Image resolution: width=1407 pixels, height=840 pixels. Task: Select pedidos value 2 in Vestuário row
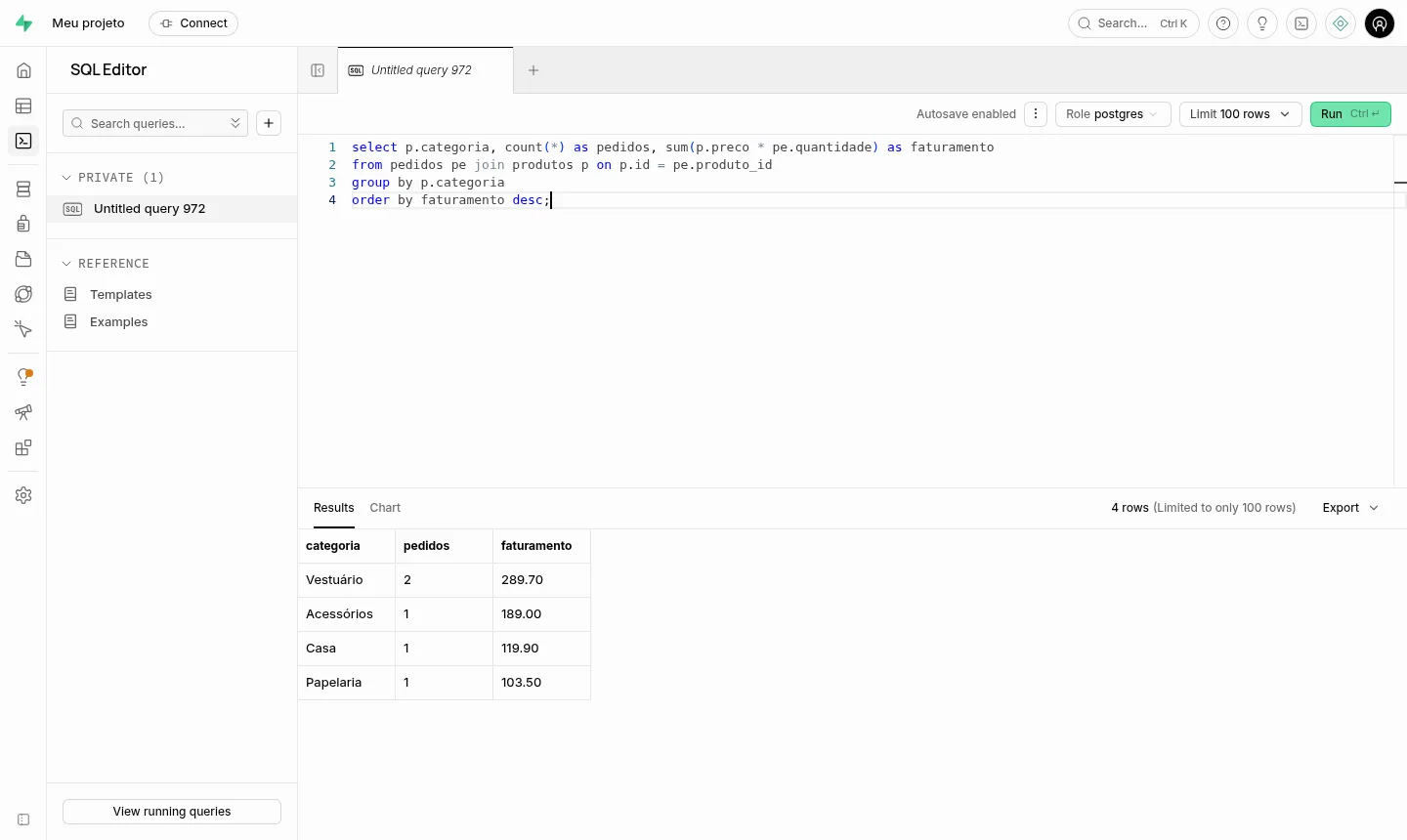click(x=445, y=580)
